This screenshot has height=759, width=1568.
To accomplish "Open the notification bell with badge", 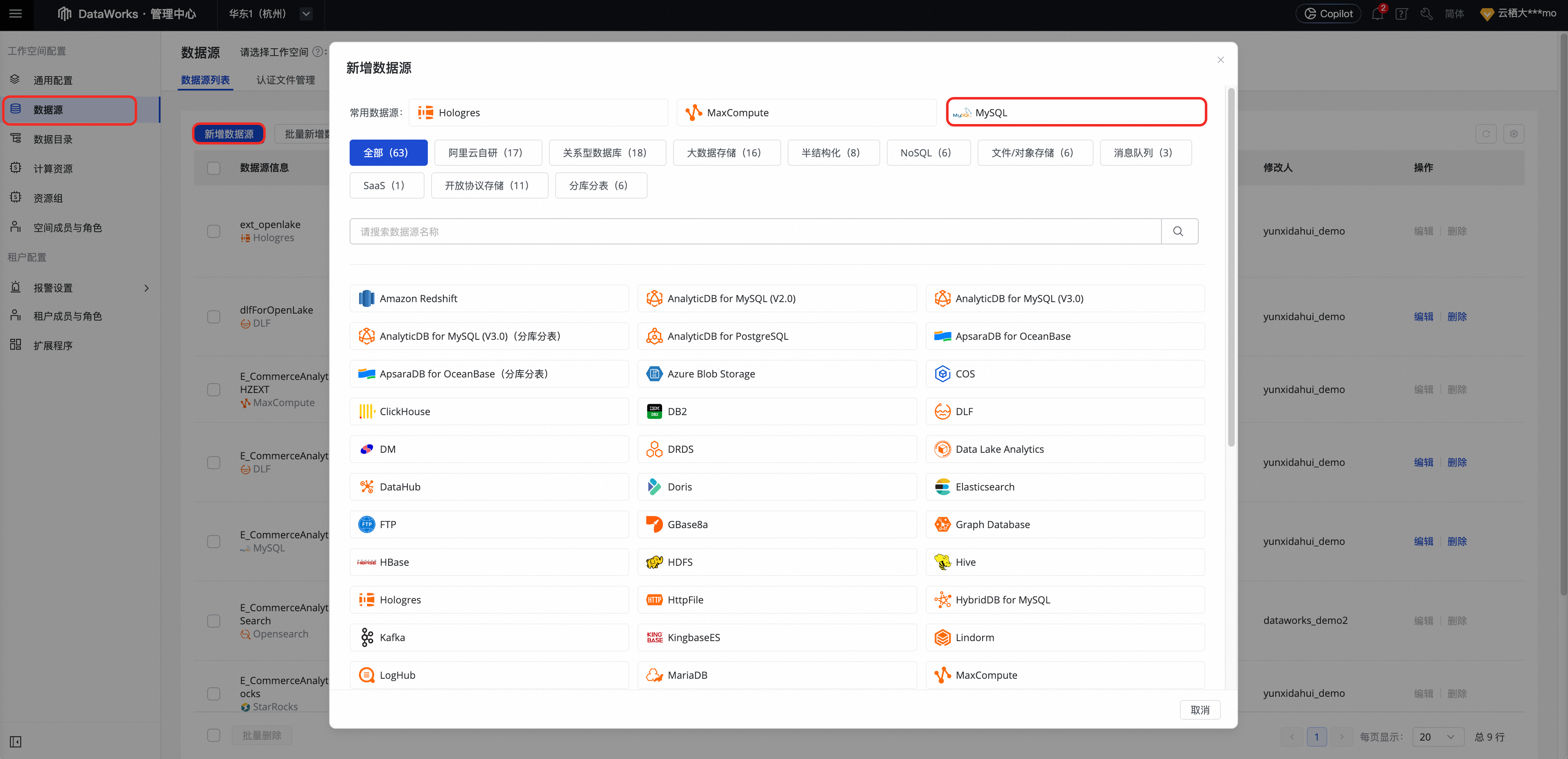I will pyautogui.click(x=1378, y=14).
